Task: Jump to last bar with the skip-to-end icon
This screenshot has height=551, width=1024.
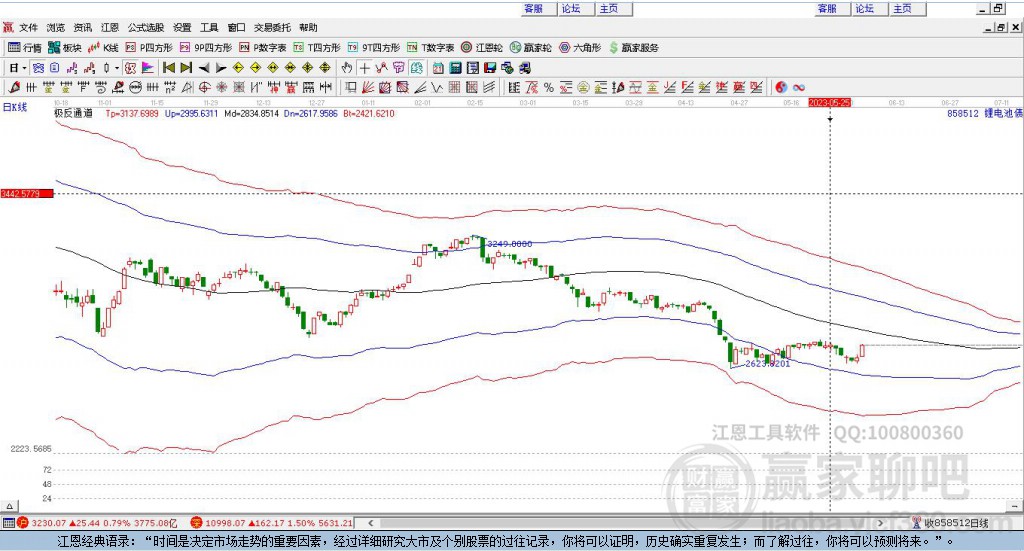Action: 186,68
